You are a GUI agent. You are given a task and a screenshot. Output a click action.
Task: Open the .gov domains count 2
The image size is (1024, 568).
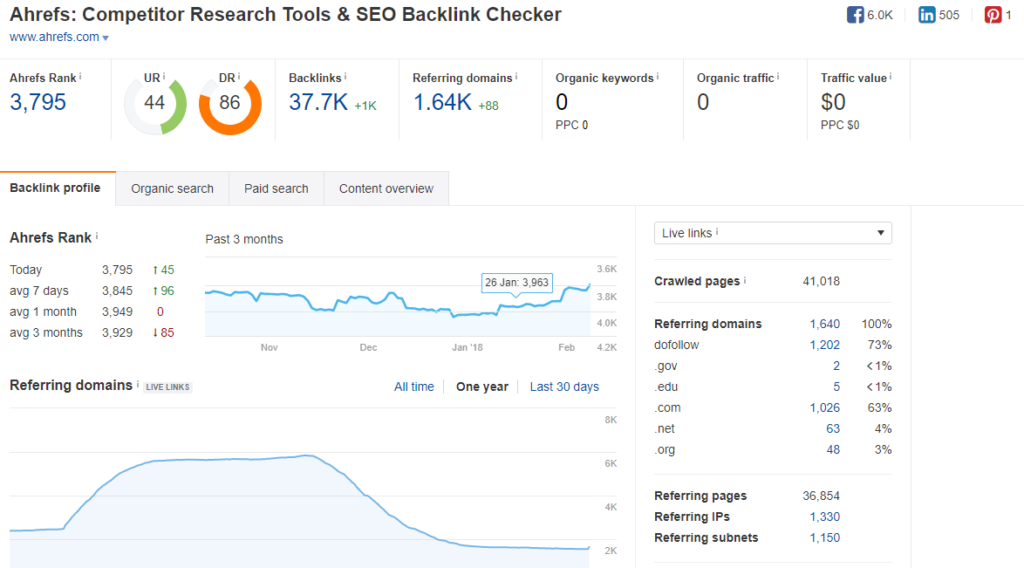coord(837,366)
